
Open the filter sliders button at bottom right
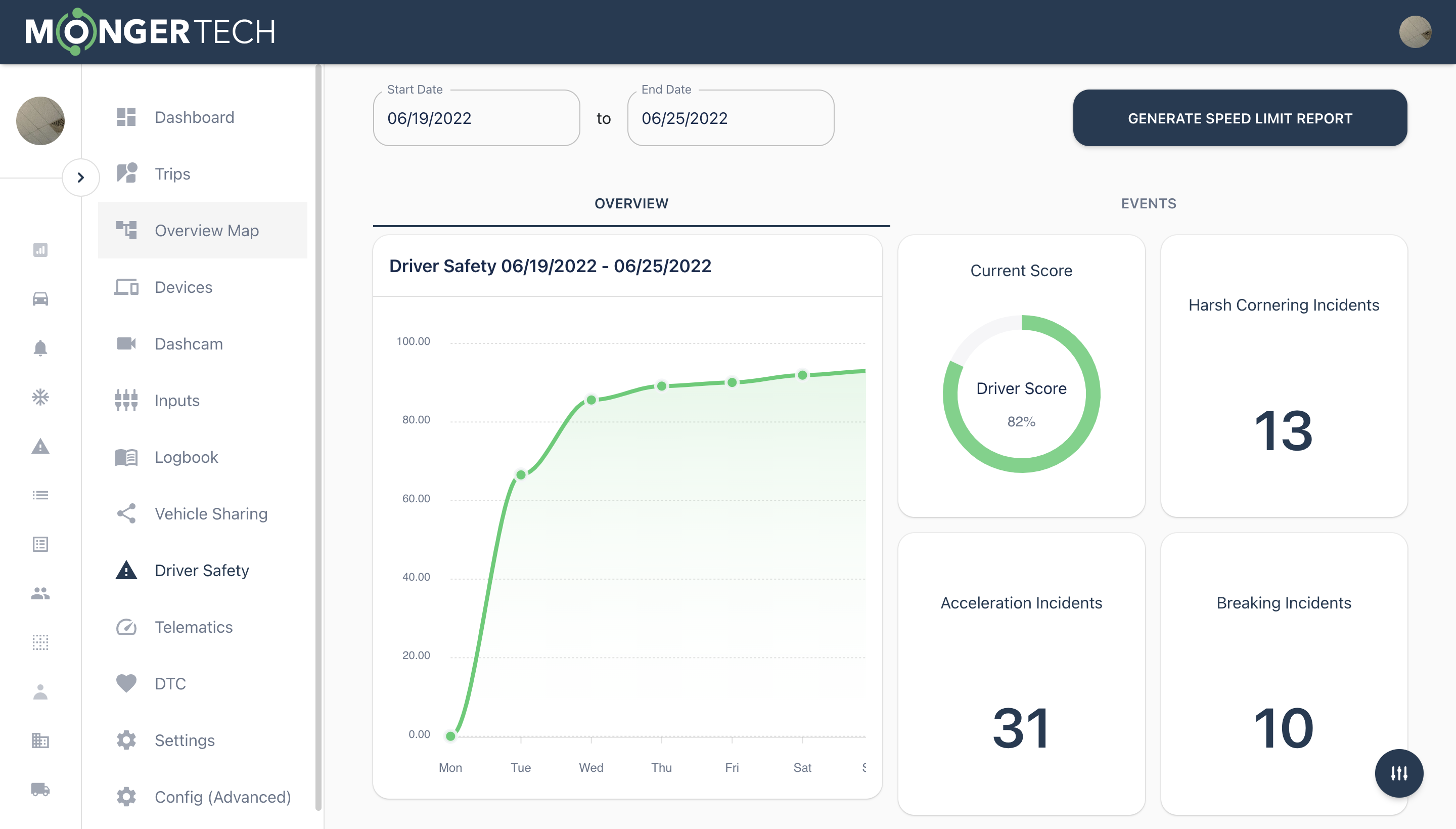tap(1399, 773)
